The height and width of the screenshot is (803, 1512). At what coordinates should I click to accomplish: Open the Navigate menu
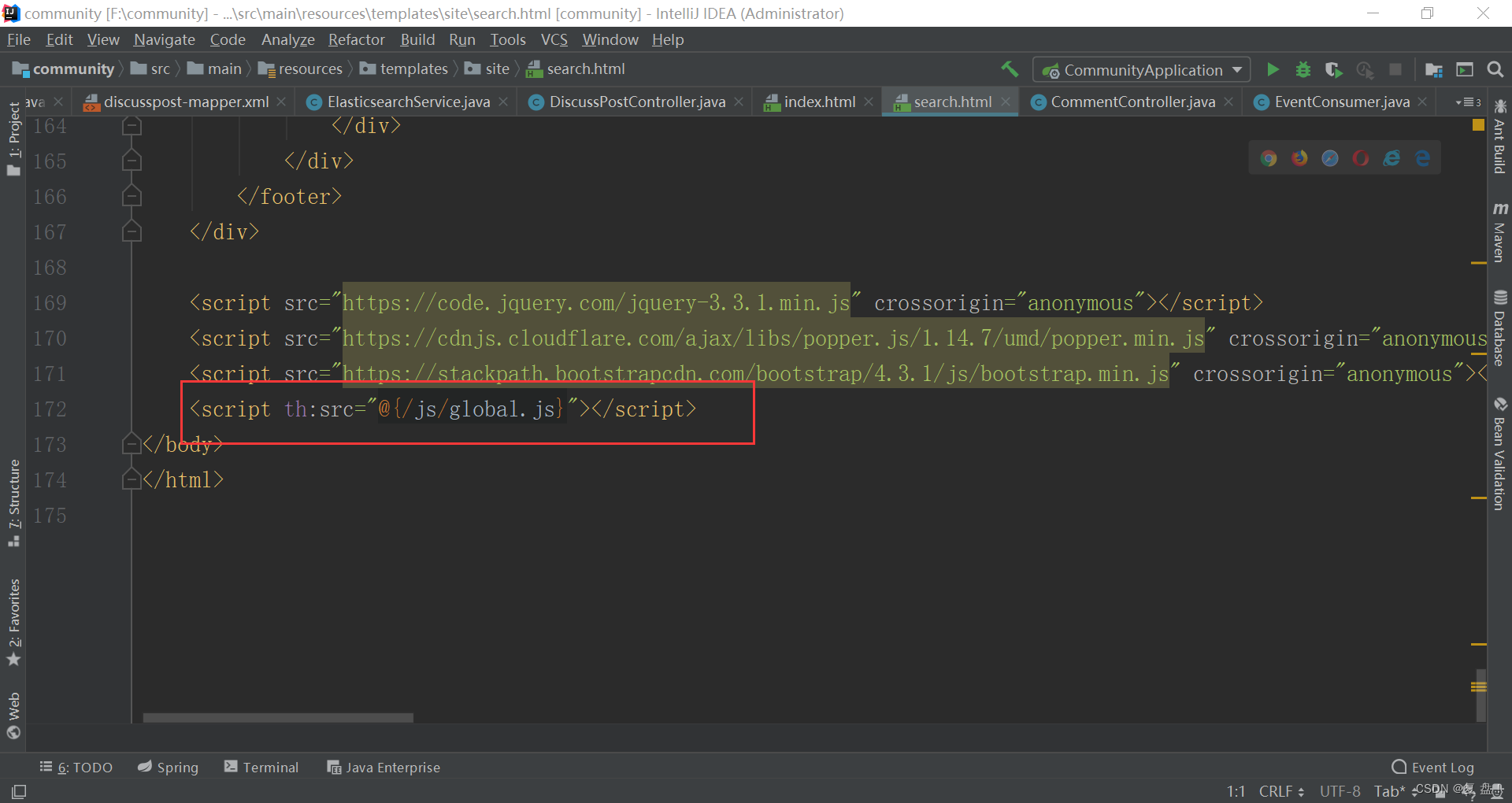tap(165, 39)
